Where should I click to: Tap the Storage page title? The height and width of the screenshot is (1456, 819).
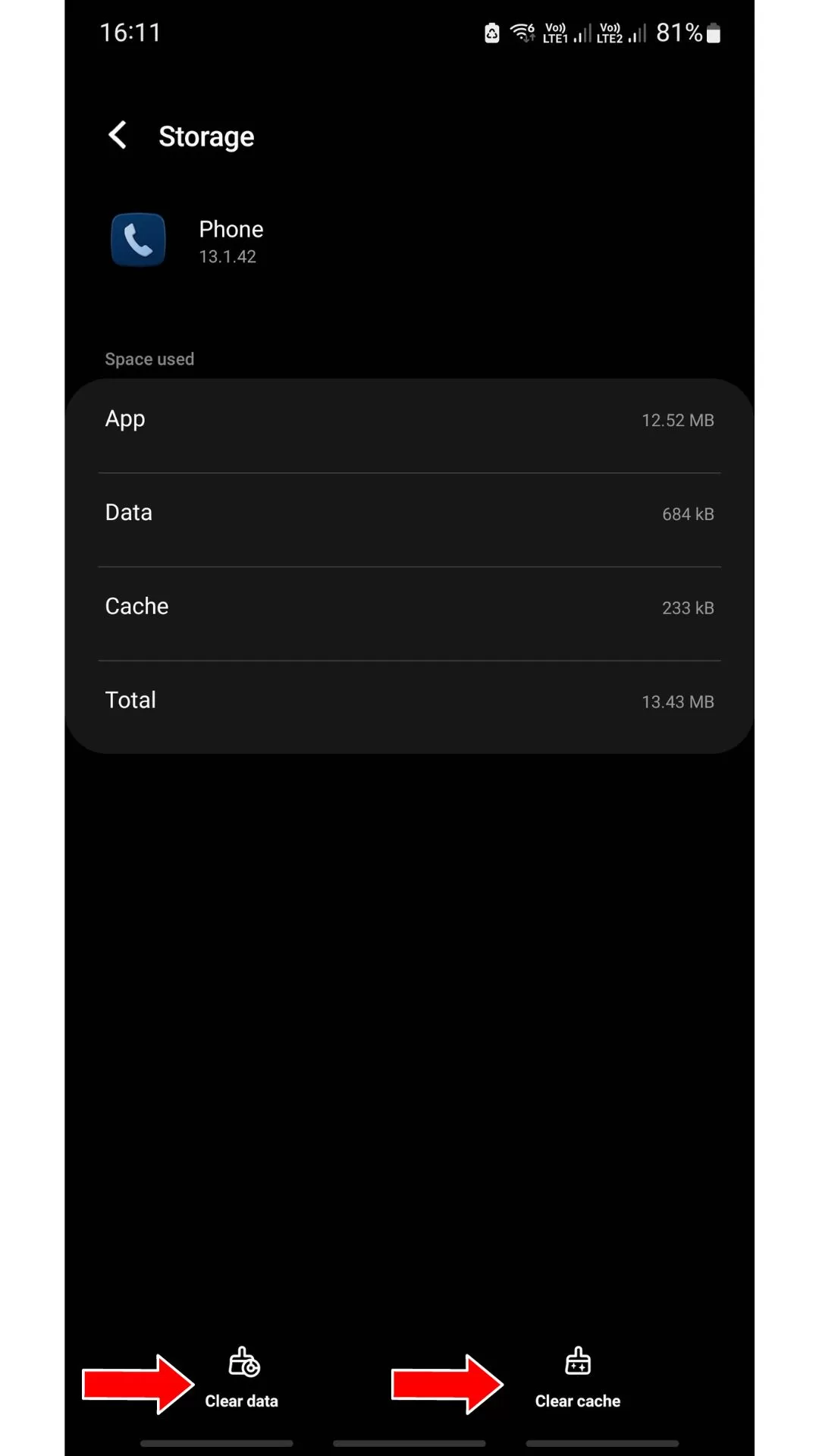[x=206, y=137]
